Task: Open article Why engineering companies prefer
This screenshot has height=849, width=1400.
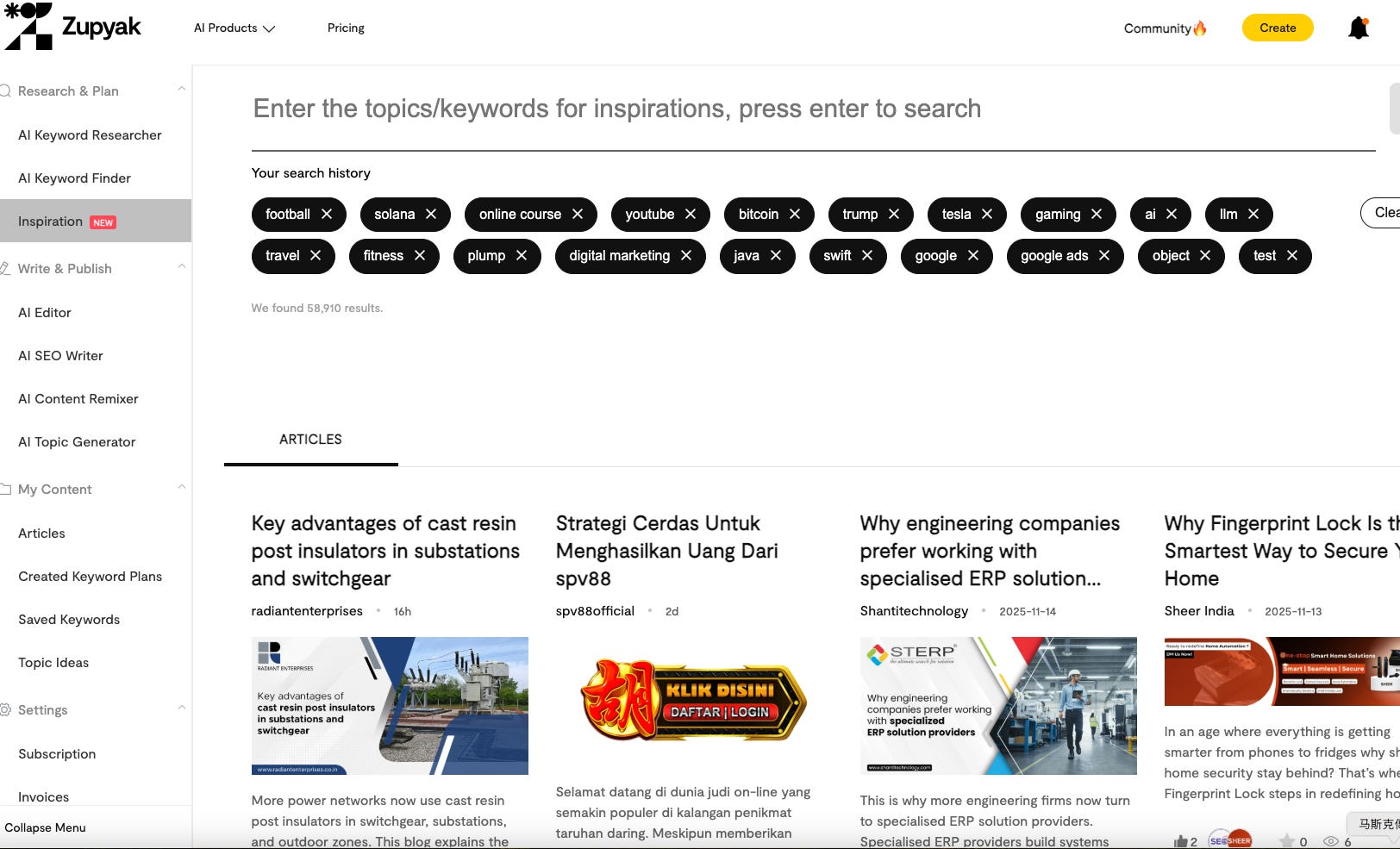Action: [990, 551]
